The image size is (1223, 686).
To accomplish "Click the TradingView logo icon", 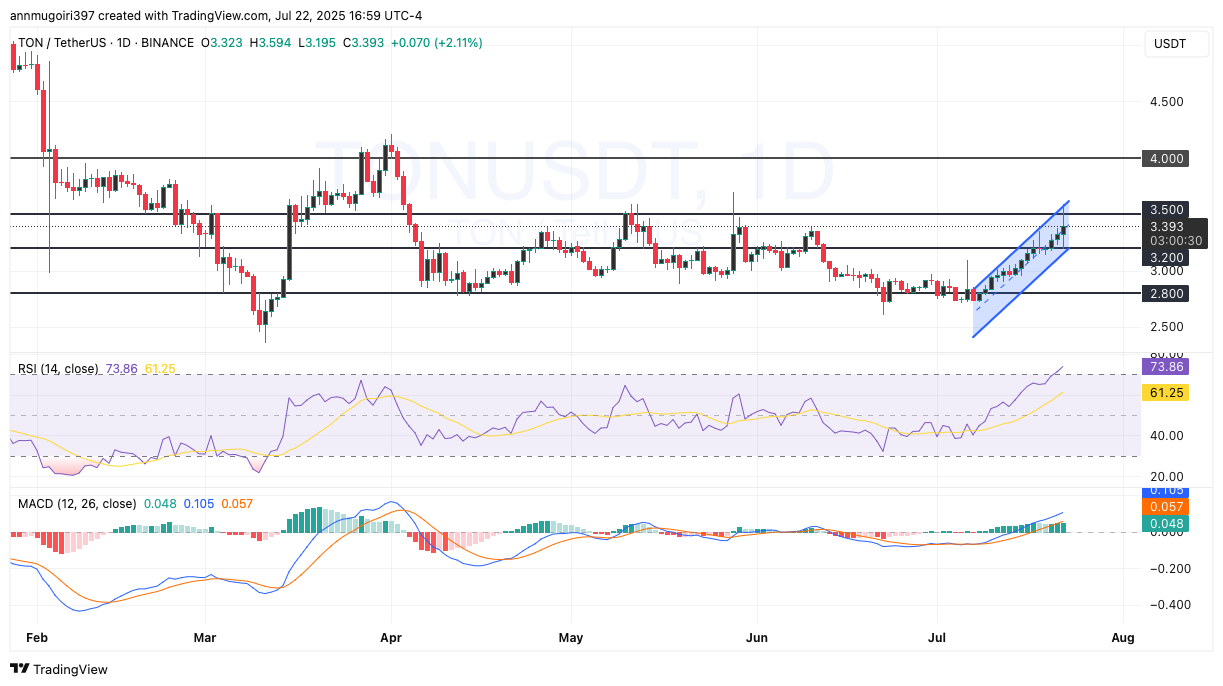I will 20,669.
